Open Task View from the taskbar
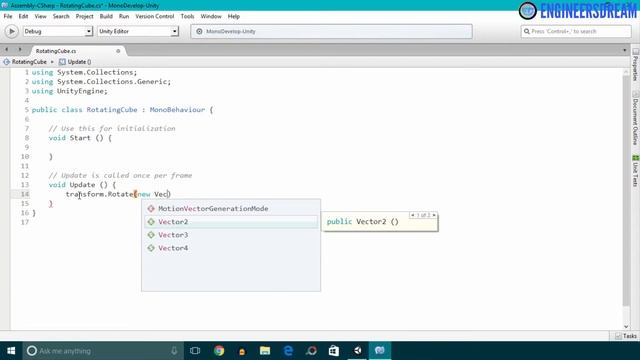Screen dimensions: 640x360 click(x=195, y=351)
